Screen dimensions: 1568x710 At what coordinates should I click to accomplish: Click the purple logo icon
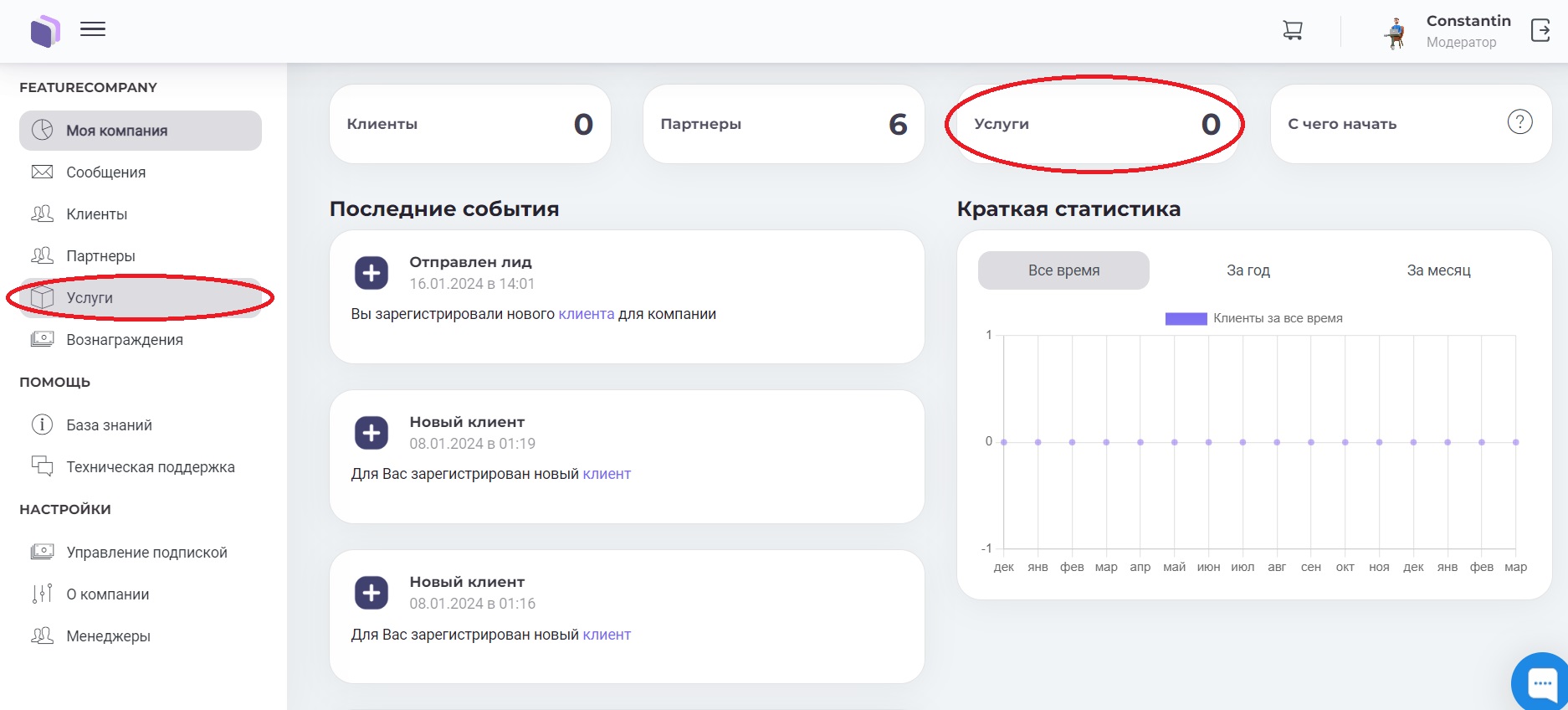44,31
